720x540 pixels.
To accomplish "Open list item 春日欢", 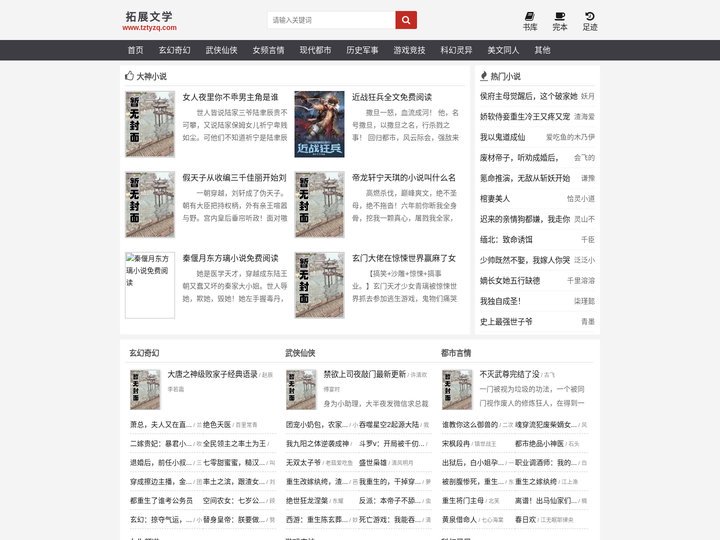I will (525, 519).
